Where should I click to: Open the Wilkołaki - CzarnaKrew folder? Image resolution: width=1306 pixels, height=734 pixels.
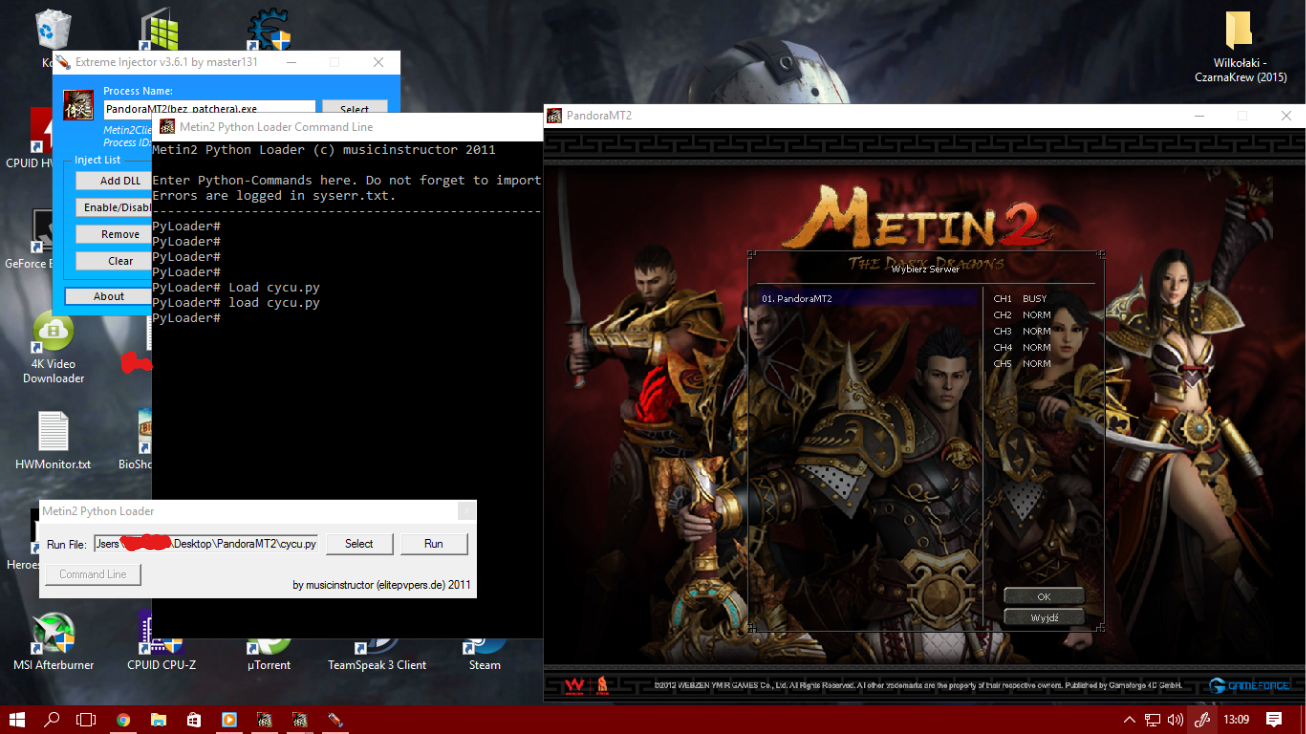coord(1240,47)
